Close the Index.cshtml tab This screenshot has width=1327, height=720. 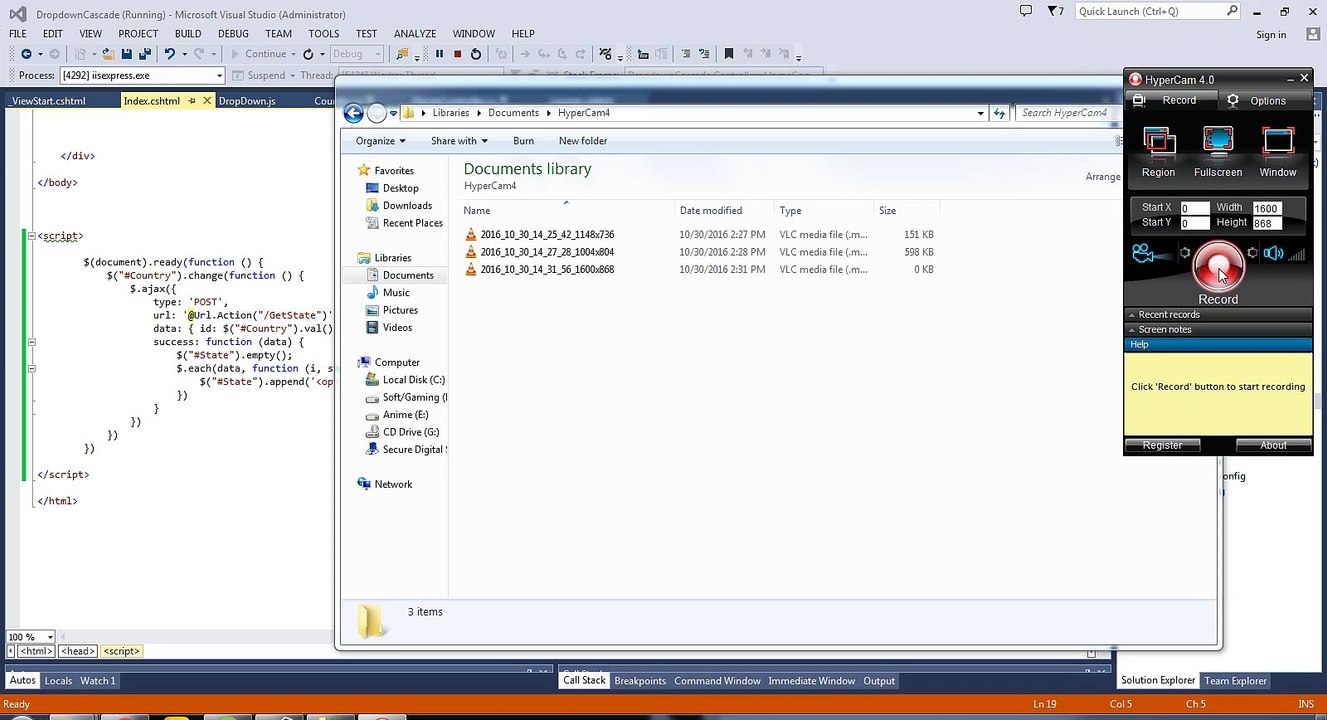pyautogui.click(x=207, y=101)
